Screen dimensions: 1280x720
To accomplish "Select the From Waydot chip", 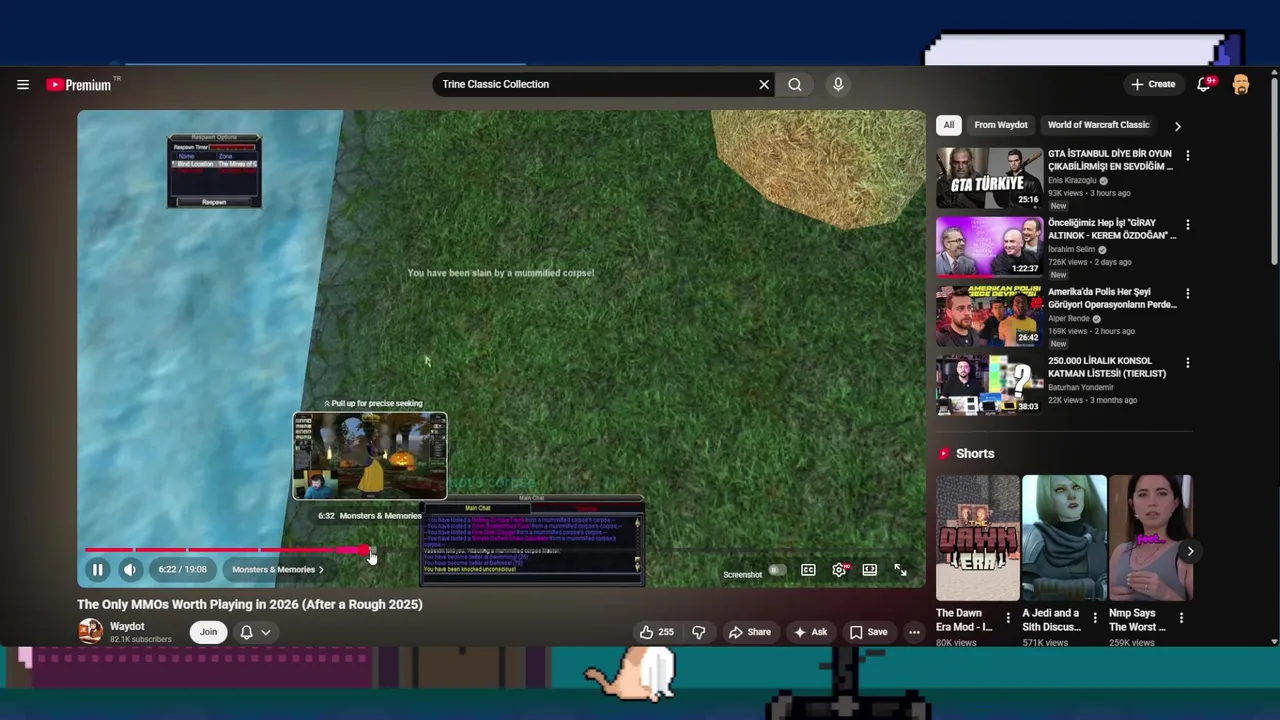I will (x=1001, y=125).
